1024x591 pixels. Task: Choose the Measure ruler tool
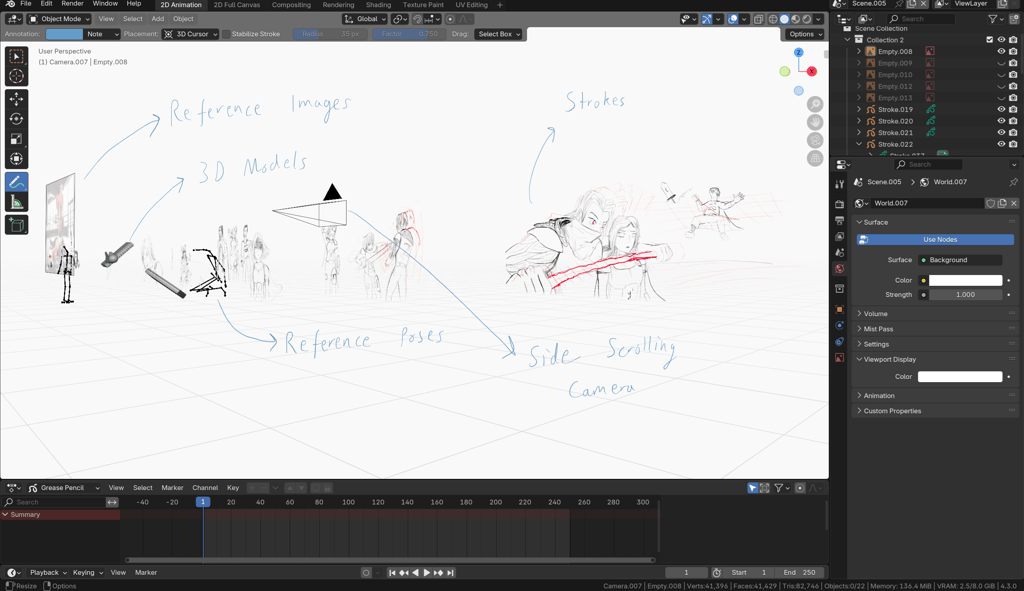(x=16, y=202)
